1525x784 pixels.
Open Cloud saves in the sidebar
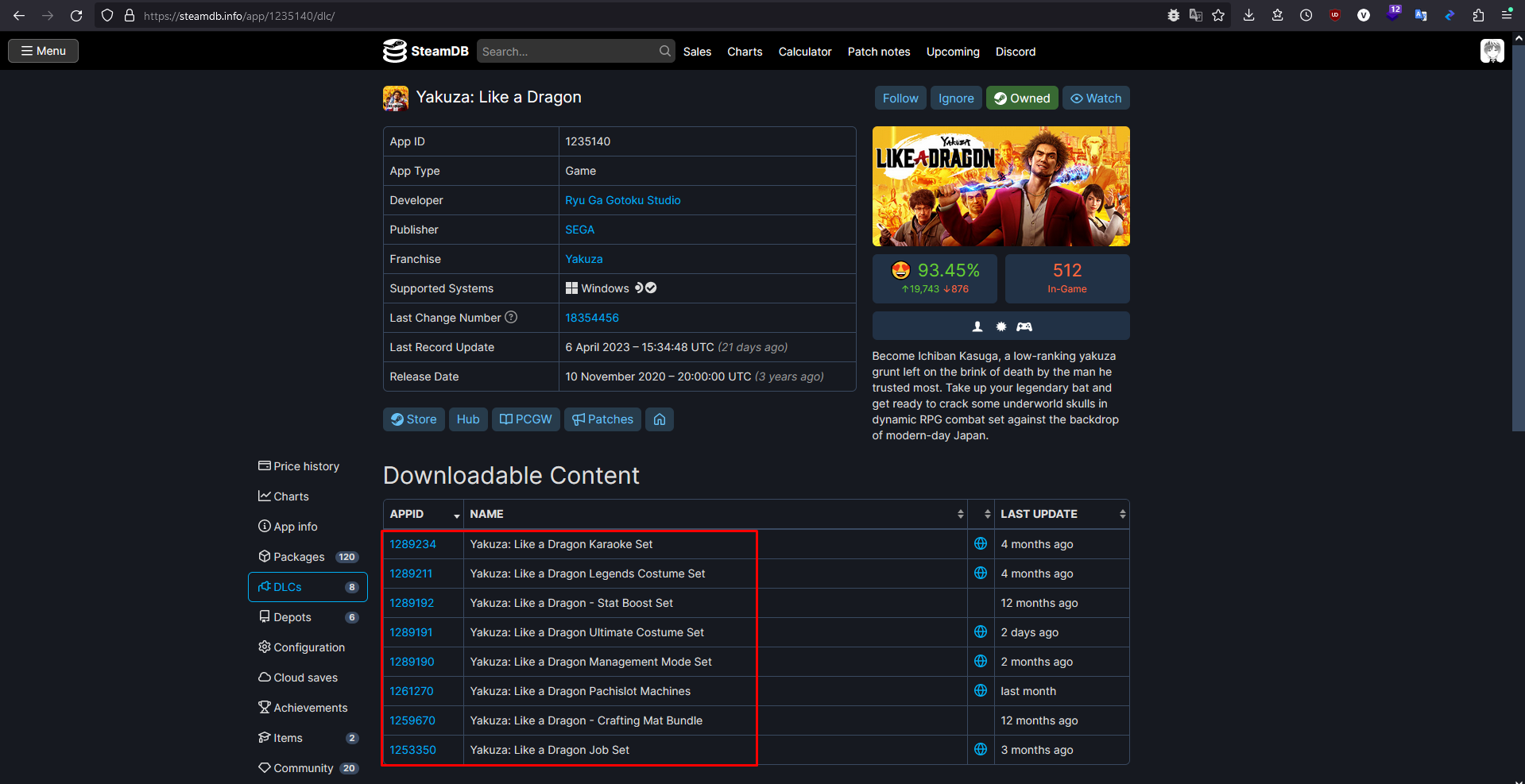point(308,678)
